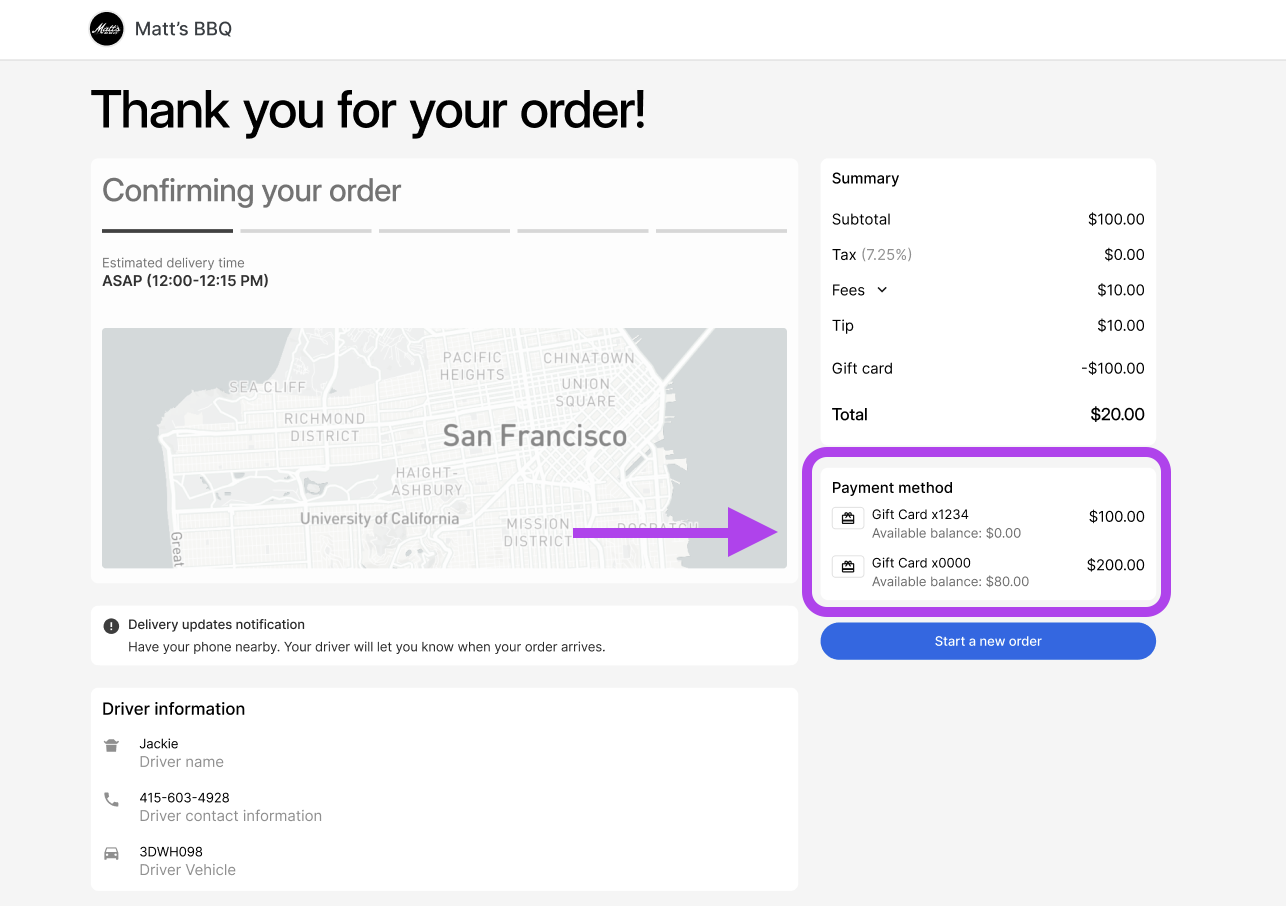
Task: Click the first progress bar segment
Action: tap(167, 229)
